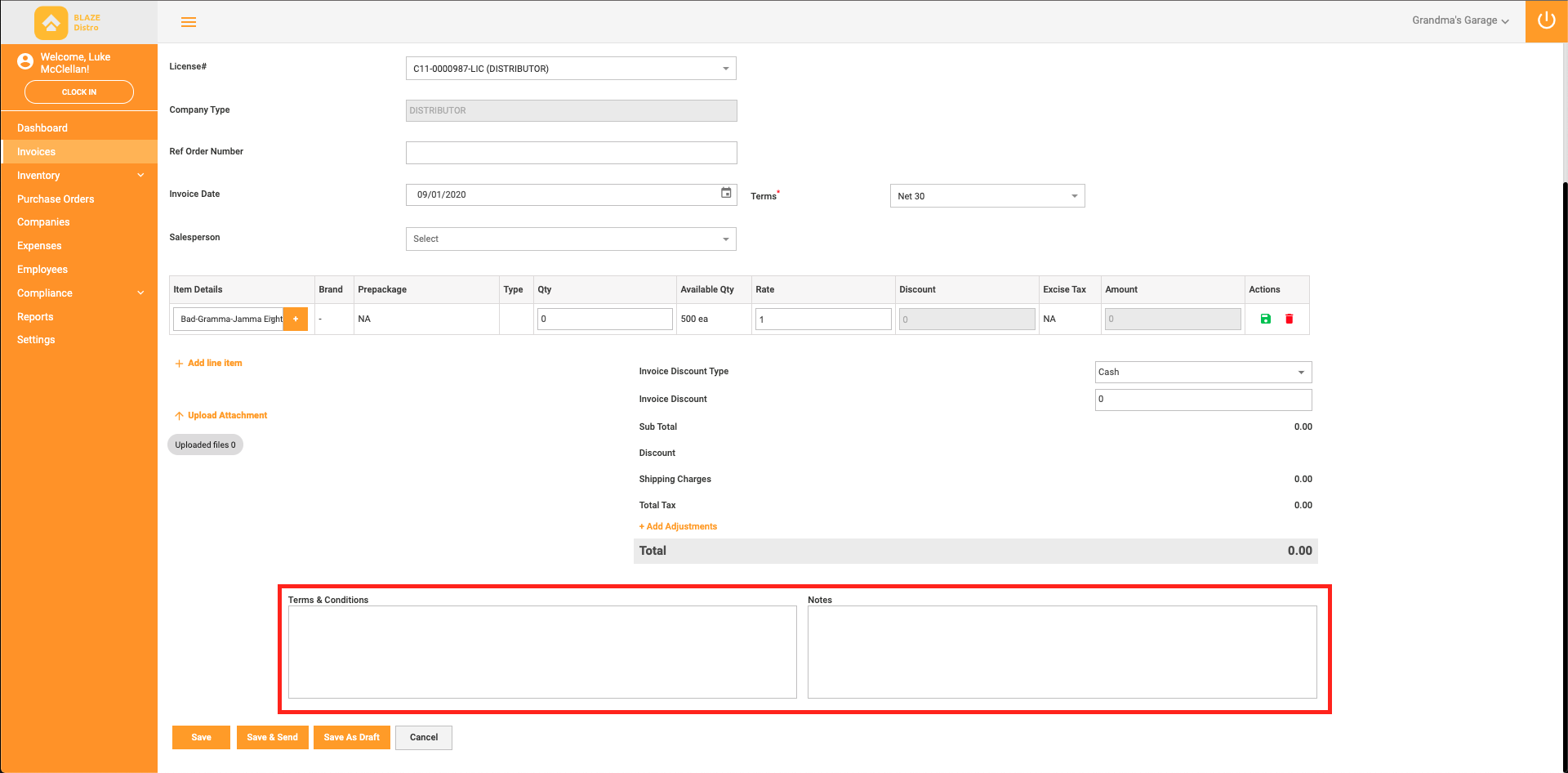Click the Save & Send button

click(x=272, y=737)
